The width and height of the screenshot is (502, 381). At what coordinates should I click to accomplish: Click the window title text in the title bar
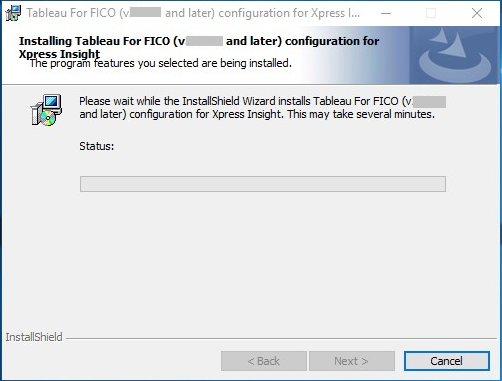[x=193, y=13]
